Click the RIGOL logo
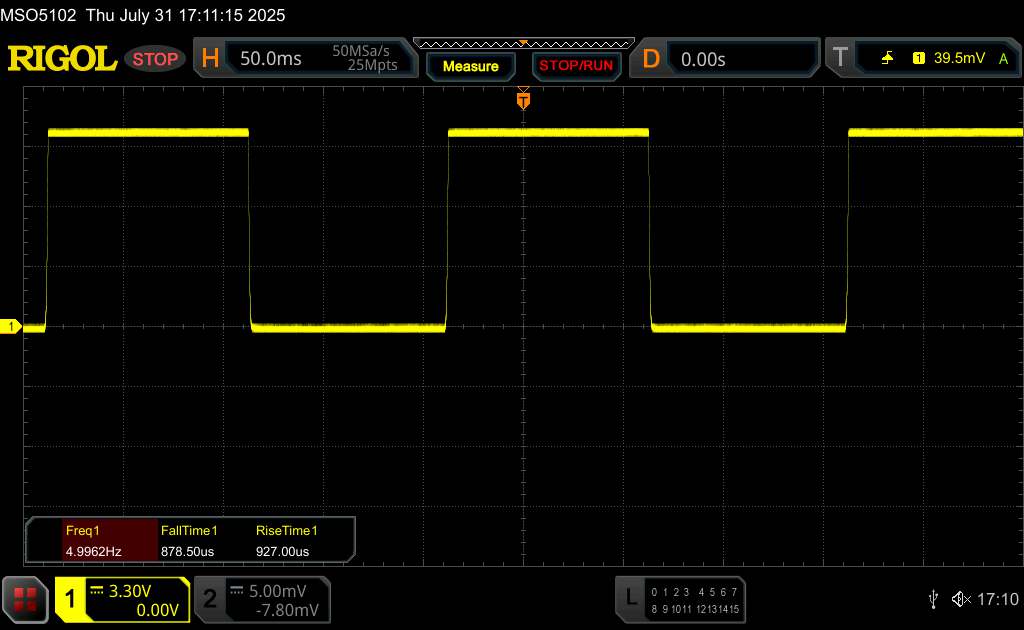 tap(62, 59)
